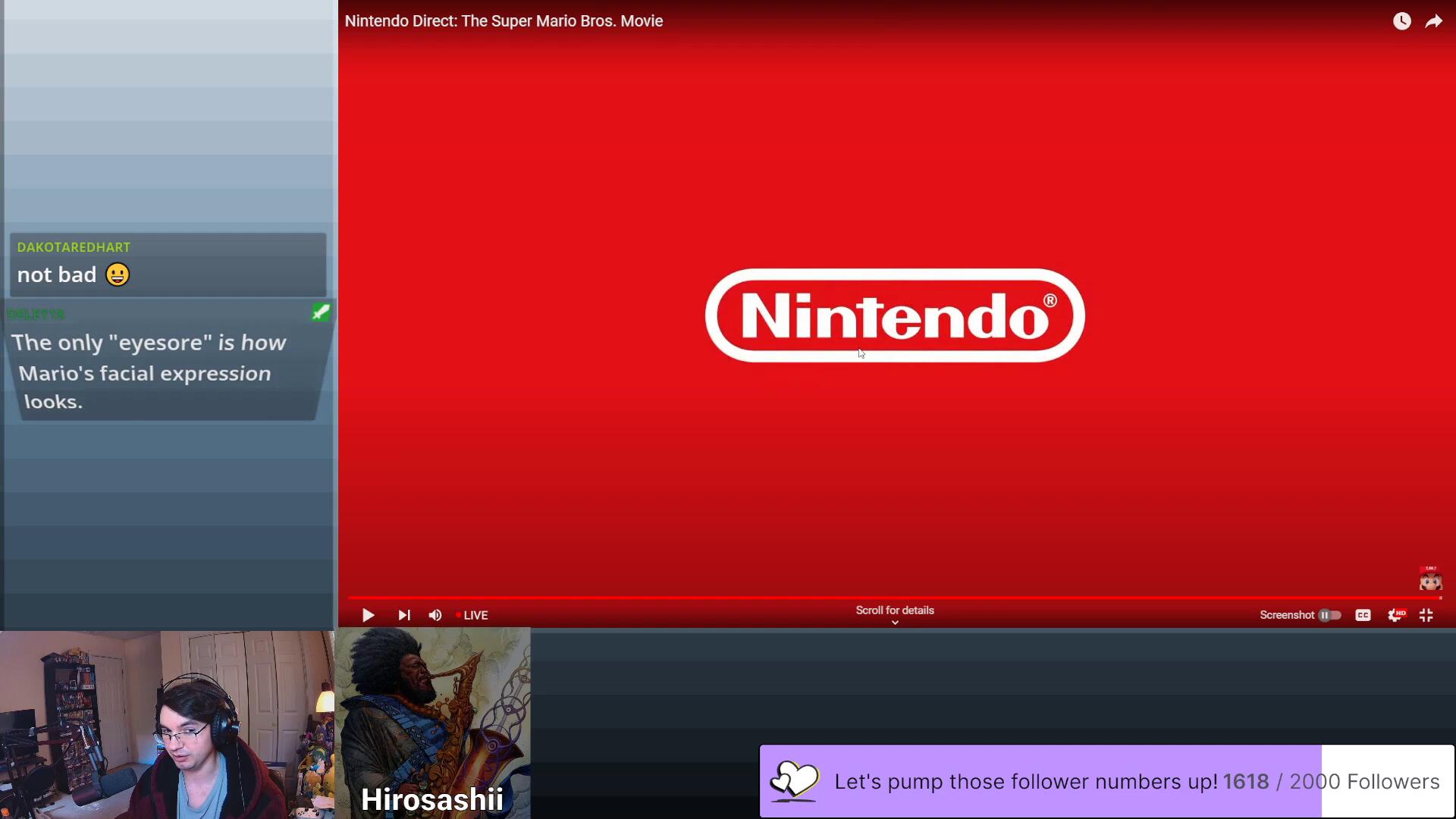Mute the video volume
This screenshot has height=819, width=1456.
tap(435, 615)
